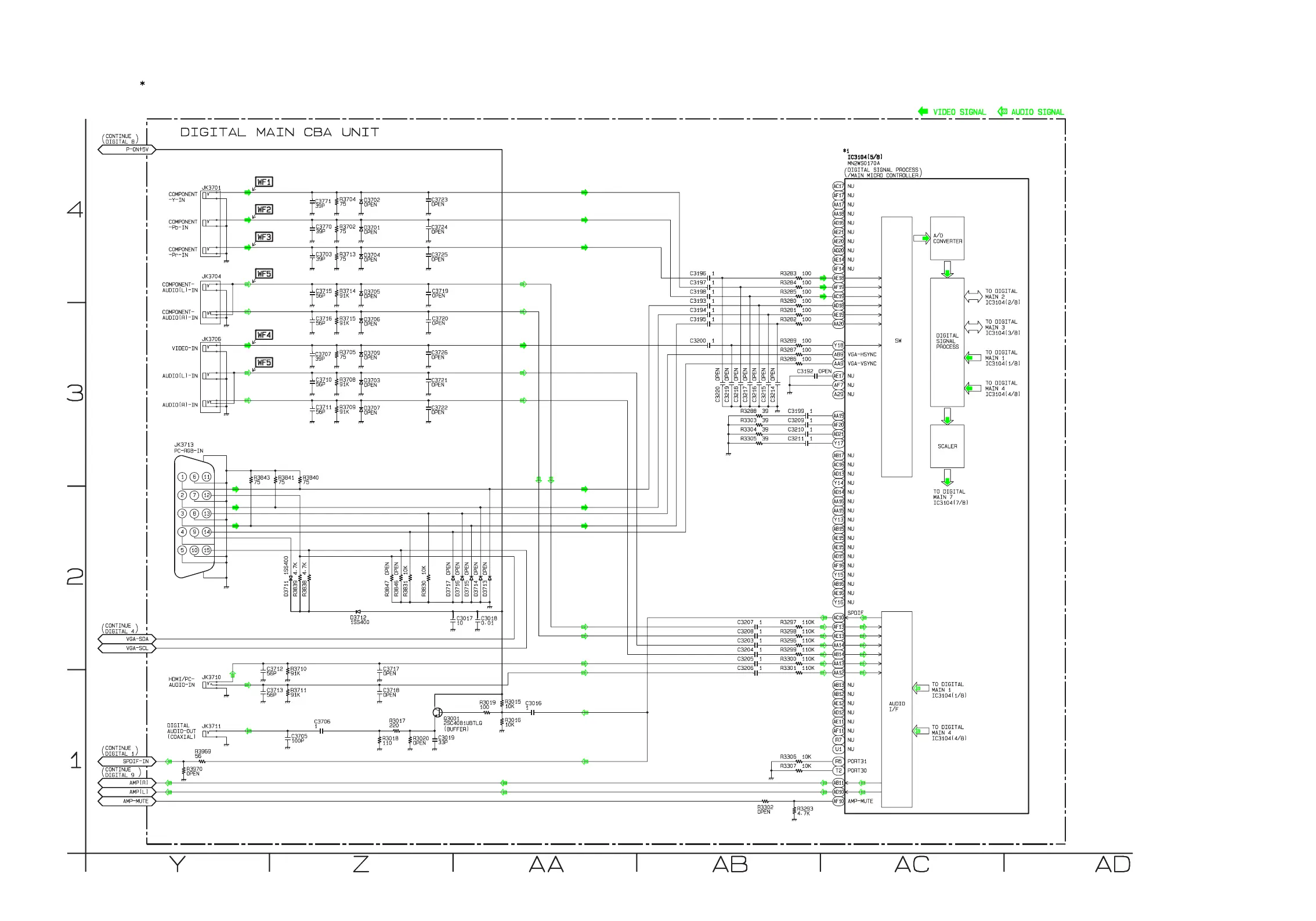1316x921 pixels.
Task: Click the VIDEO SIGNAL legend arrow
Action: point(923,111)
